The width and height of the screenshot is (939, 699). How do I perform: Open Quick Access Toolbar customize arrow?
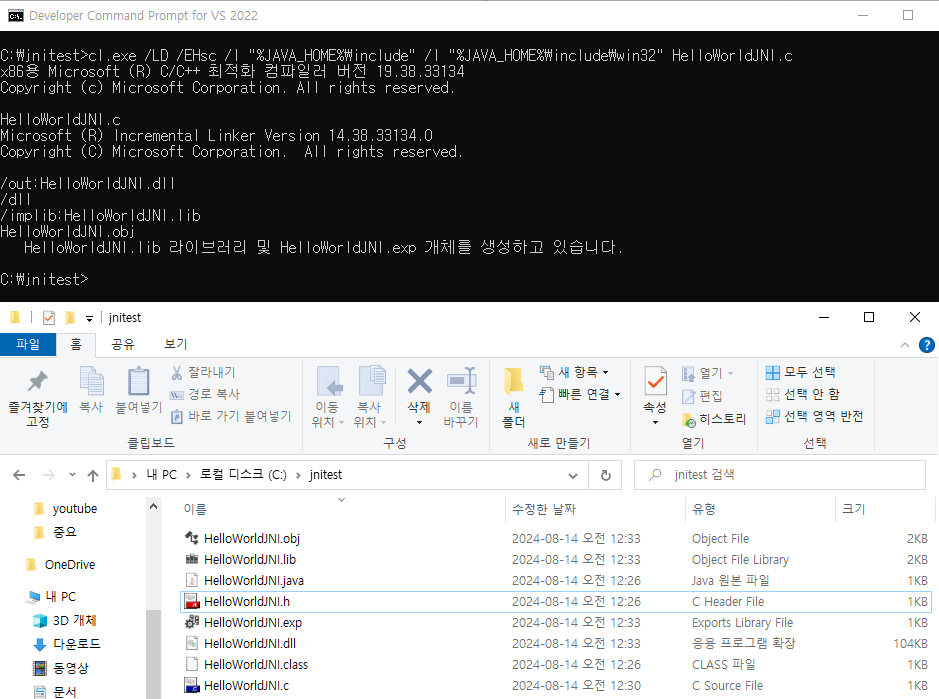coord(89,319)
